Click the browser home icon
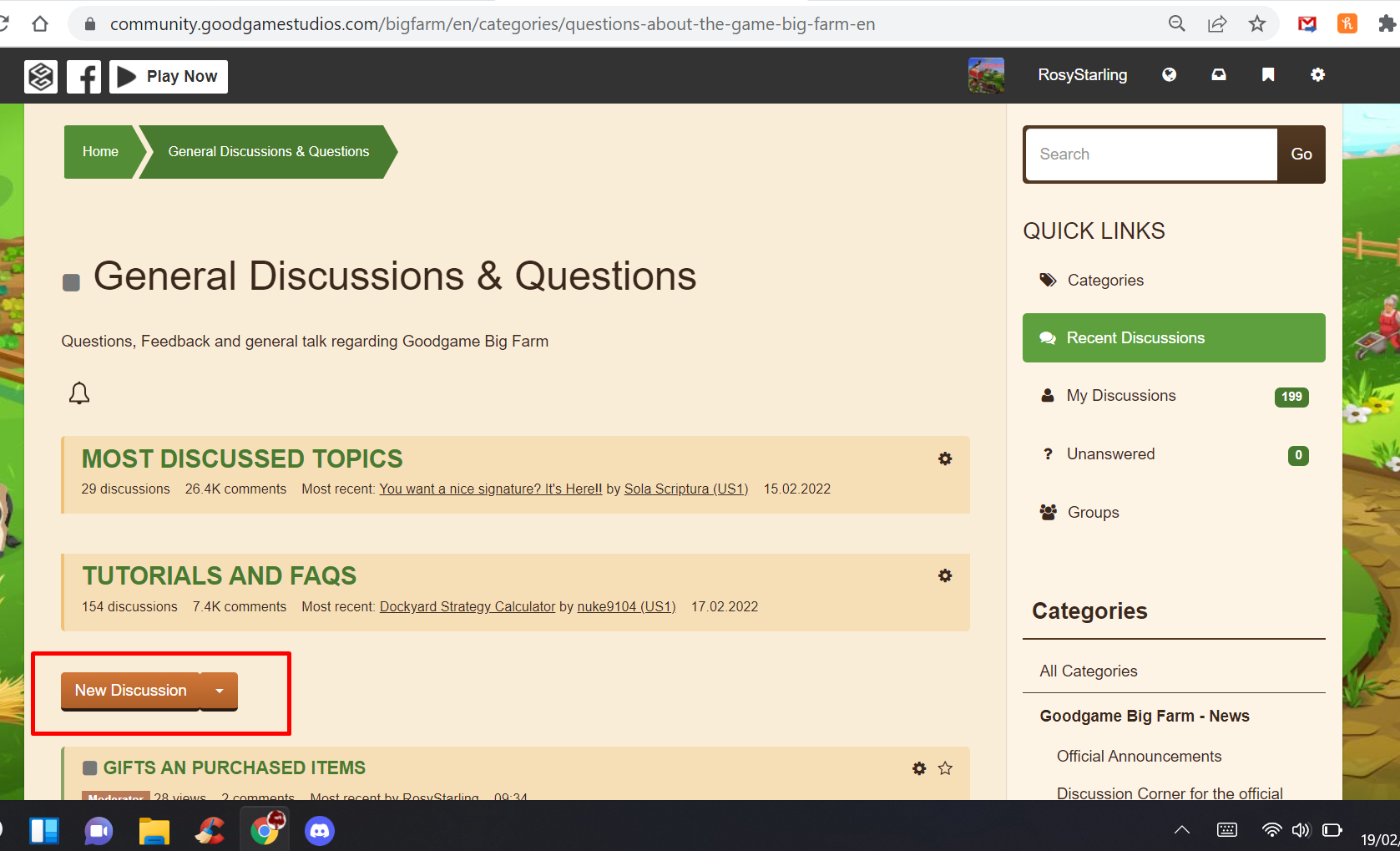Screen dimensions: 1400x851 [x=39, y=24]
